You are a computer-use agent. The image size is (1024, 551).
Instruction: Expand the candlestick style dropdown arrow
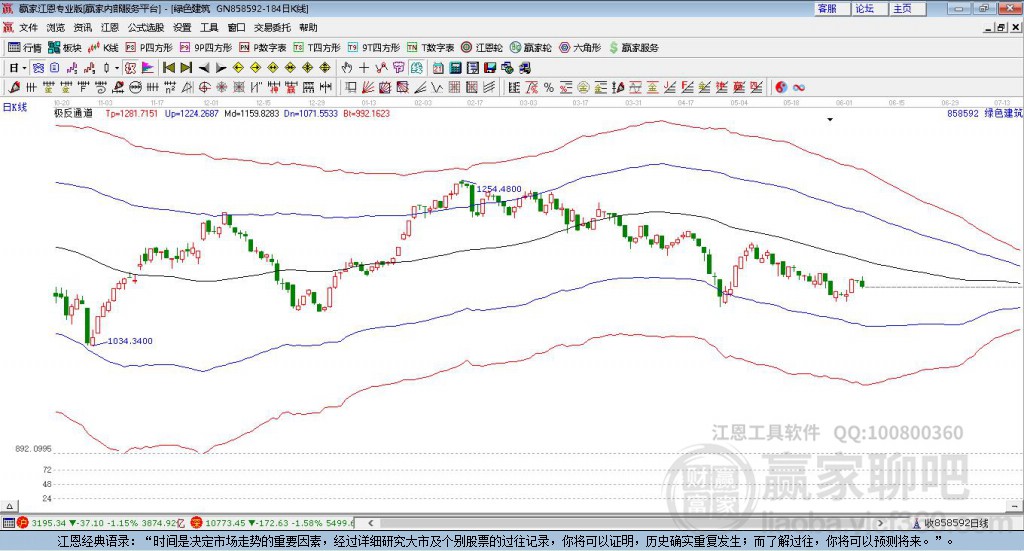(118, 68)
